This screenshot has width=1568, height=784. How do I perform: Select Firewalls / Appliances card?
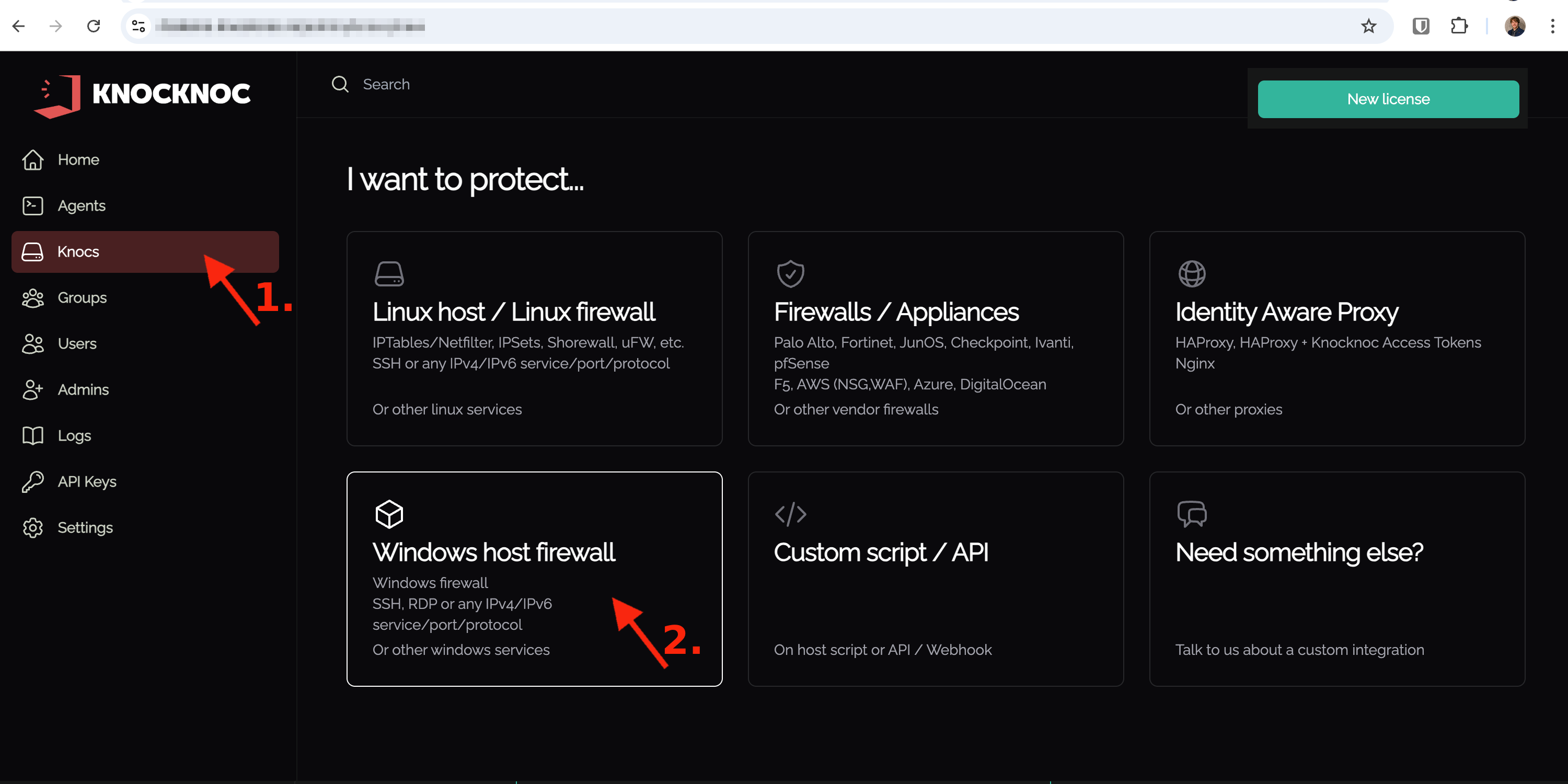[935, 338]
